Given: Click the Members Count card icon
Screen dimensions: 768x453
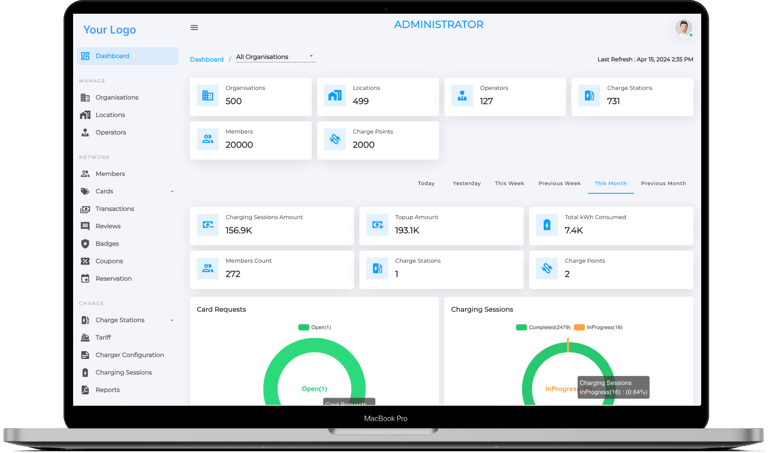Looking at the screenshot, I should [208, 268].
